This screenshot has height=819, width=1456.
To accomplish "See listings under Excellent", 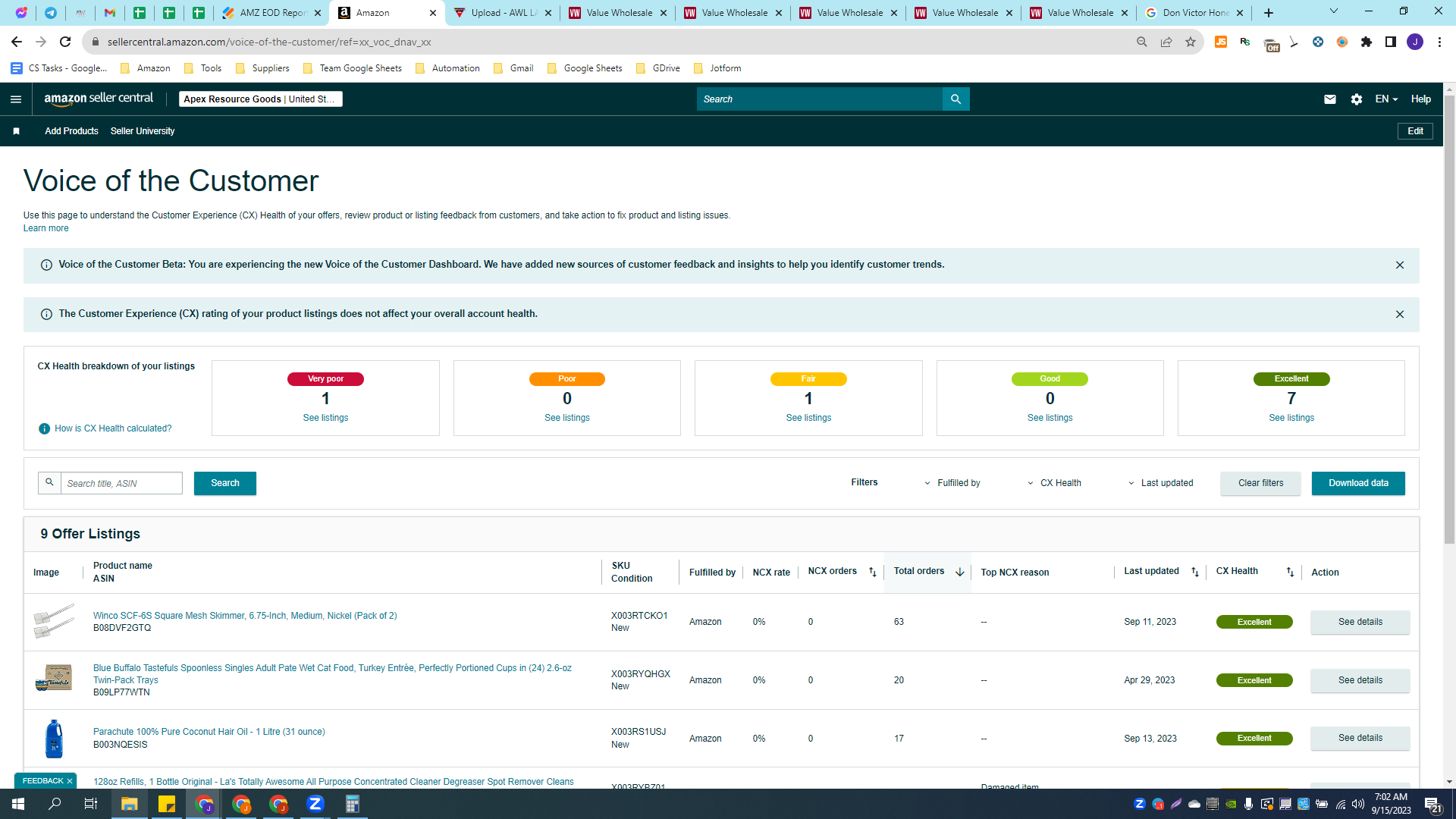I will (1291, 418).
